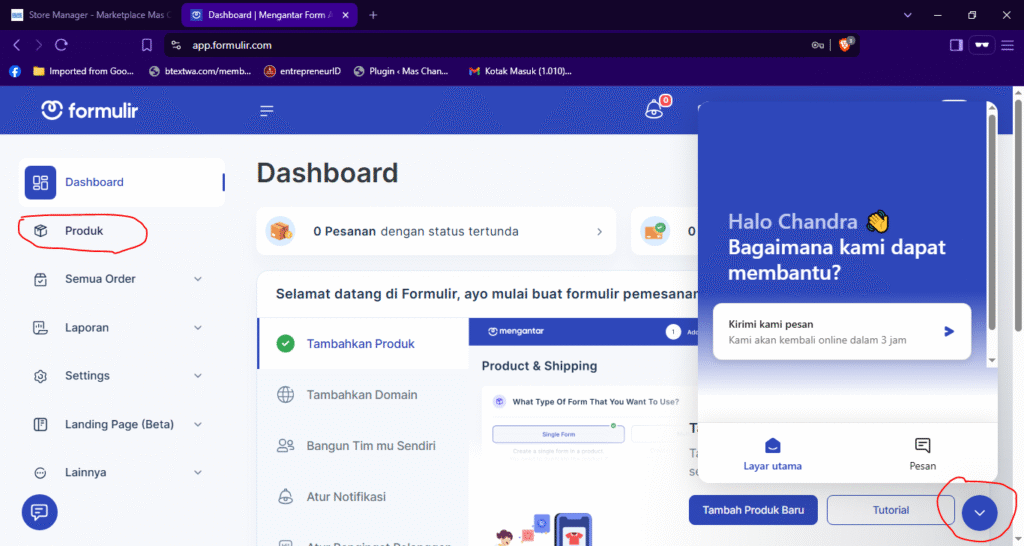
Task: Click the globe icon beside Tambahkan Domain
Action: [x=285, y=394]
